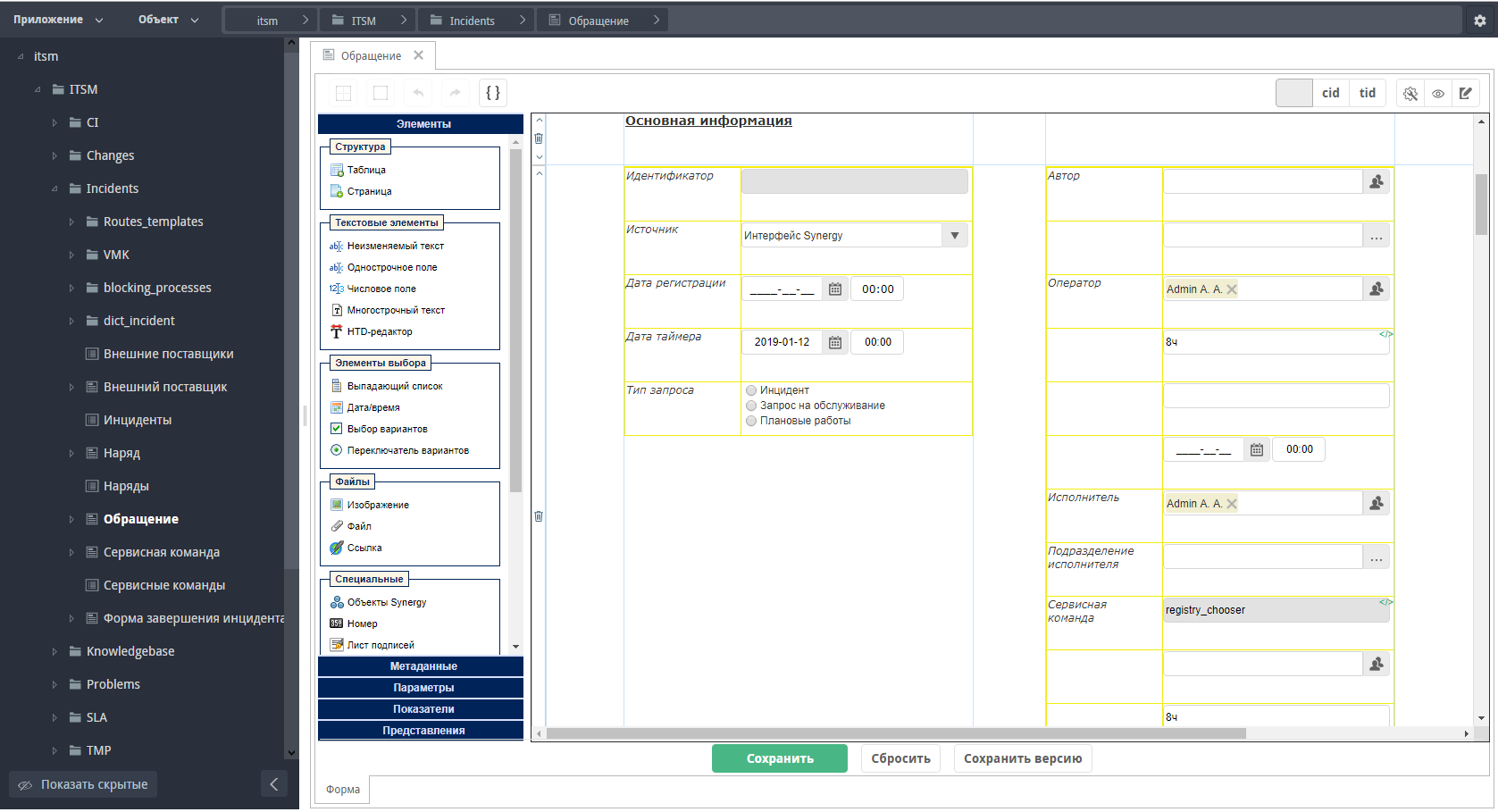Select the Таблица element

[x=358, y=170]
